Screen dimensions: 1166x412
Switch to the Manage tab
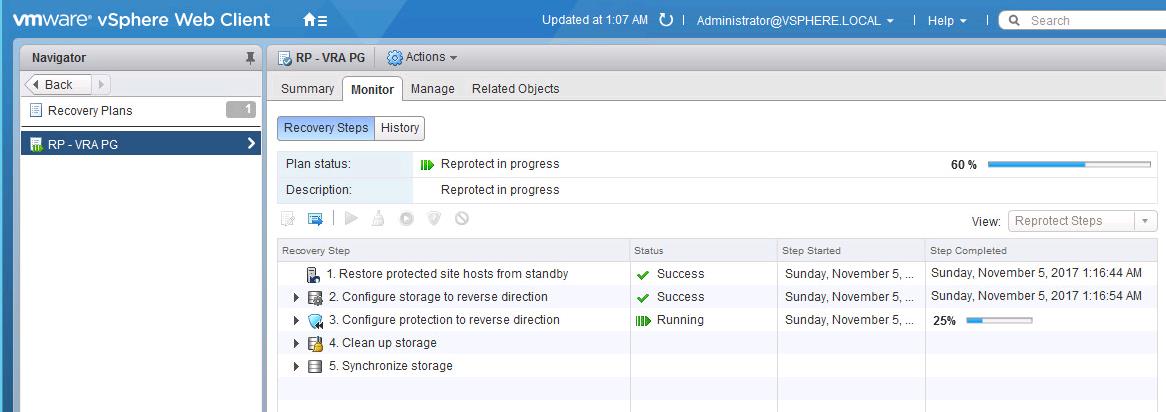432,88
